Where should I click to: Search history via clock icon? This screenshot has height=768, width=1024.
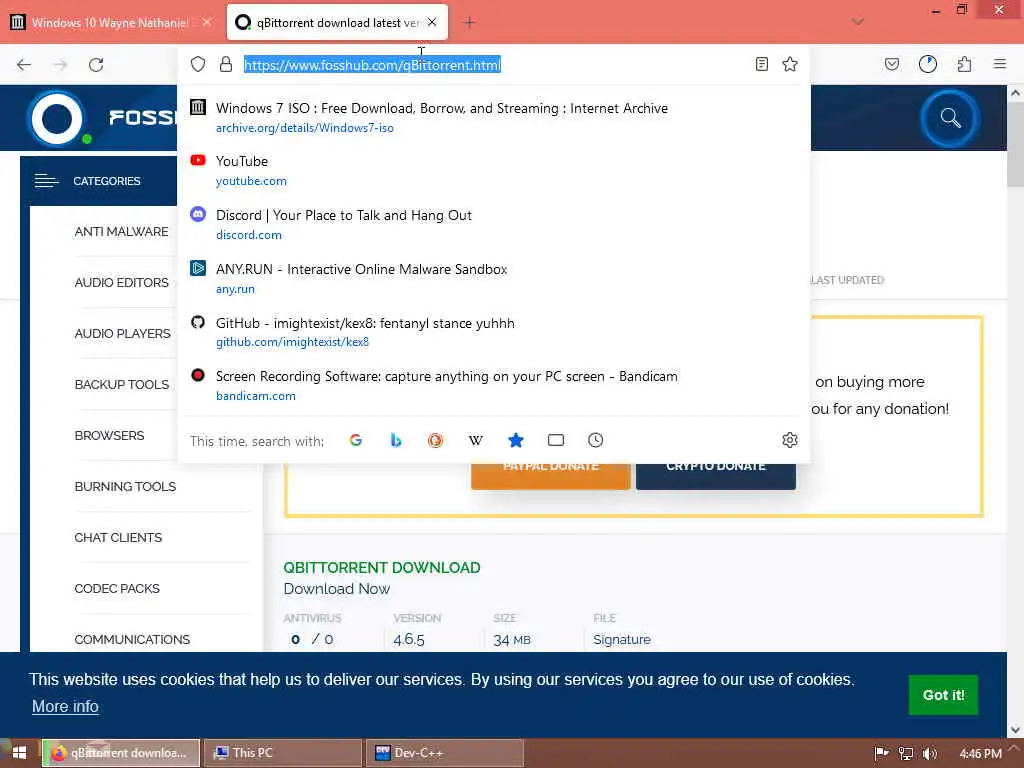click(x=596, y=440)
